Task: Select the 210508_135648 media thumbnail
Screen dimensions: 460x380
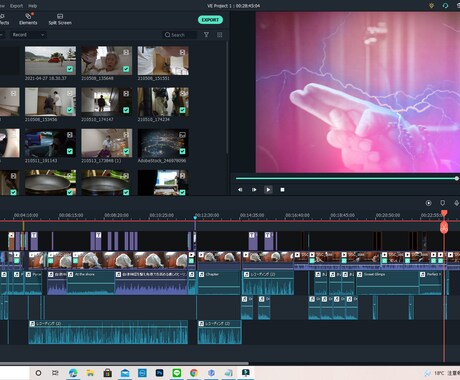Action: coord(107,61)
